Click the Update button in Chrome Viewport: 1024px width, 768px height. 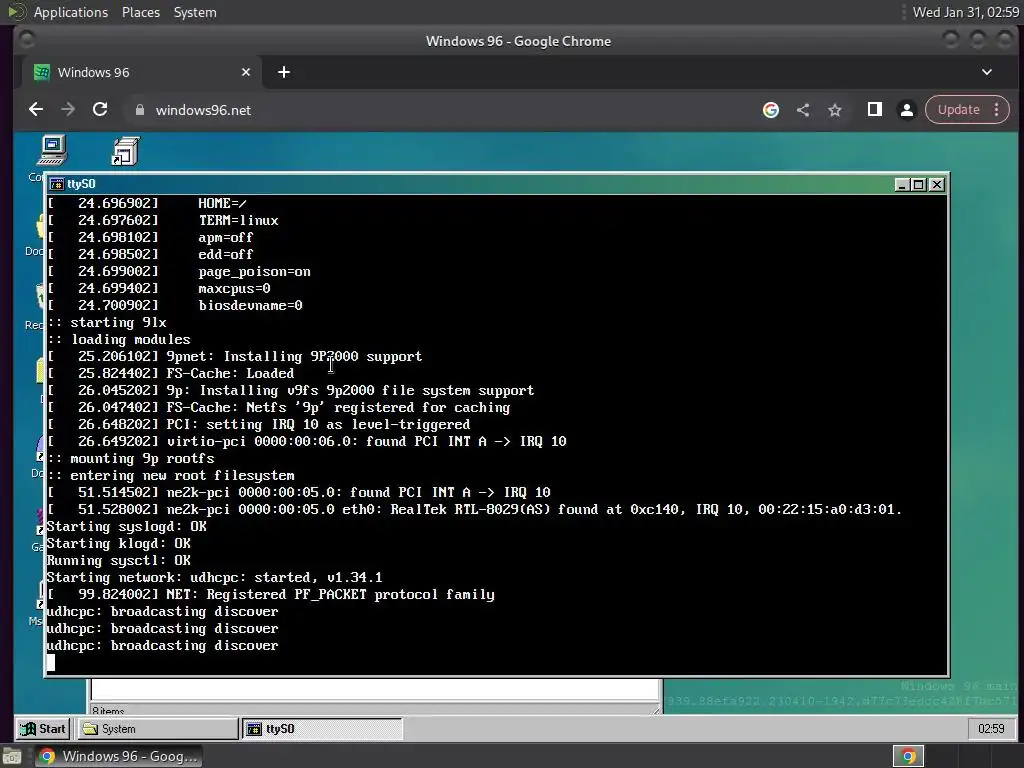coord(959,110)
